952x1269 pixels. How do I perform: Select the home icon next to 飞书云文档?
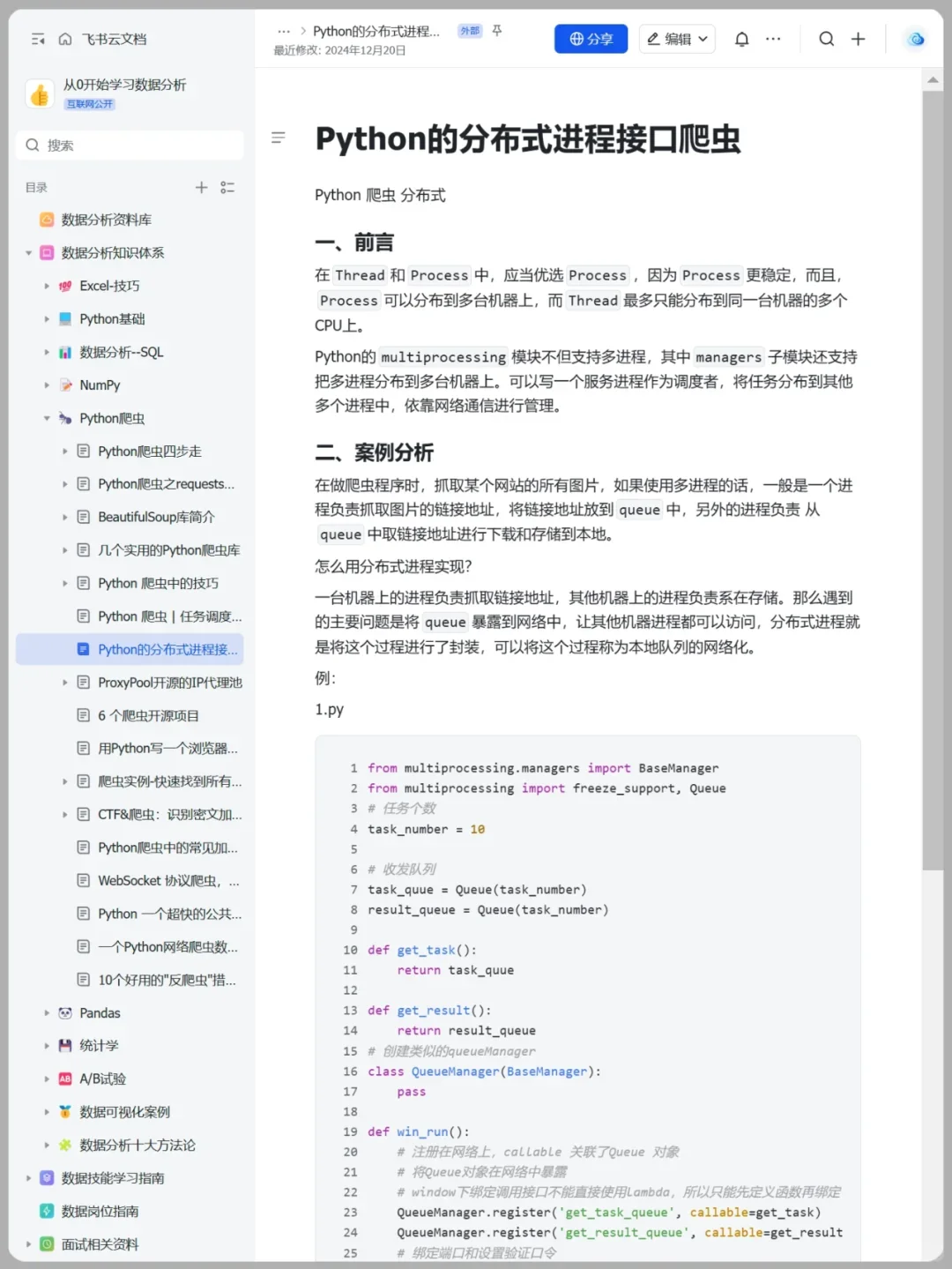point(65,39)
